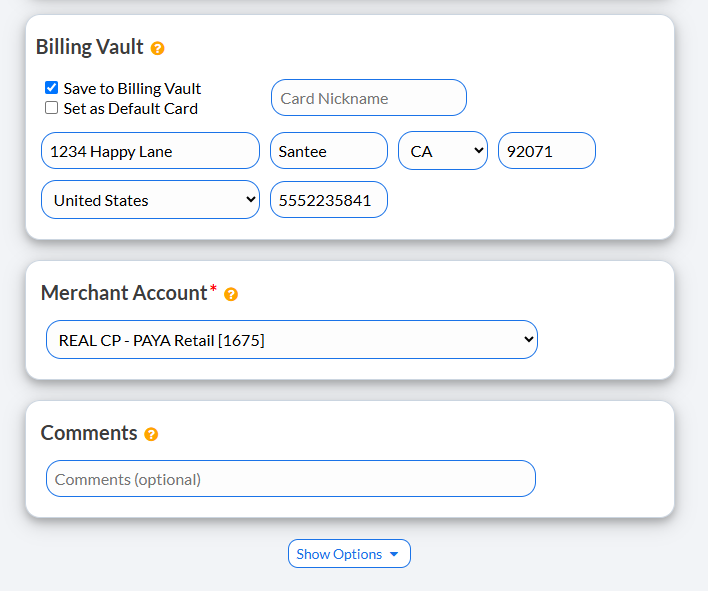Click the Billing Vault heading
Image resolution: width=708 pixels, height=591 pixels.
click(89, 47)
